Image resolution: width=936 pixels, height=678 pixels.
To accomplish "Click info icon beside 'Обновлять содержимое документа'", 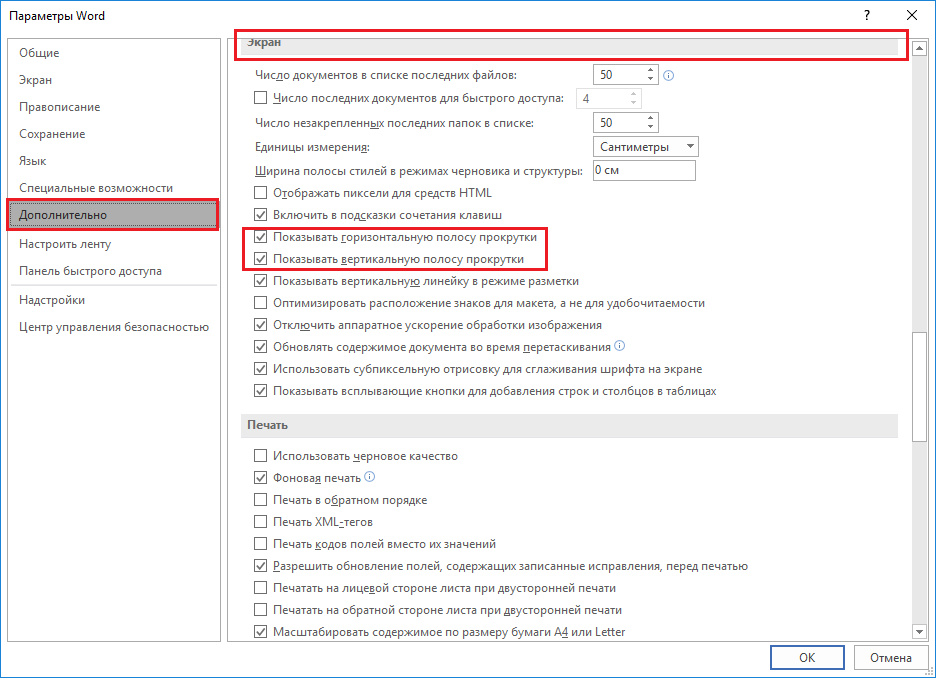I will (x=620, y=346).
